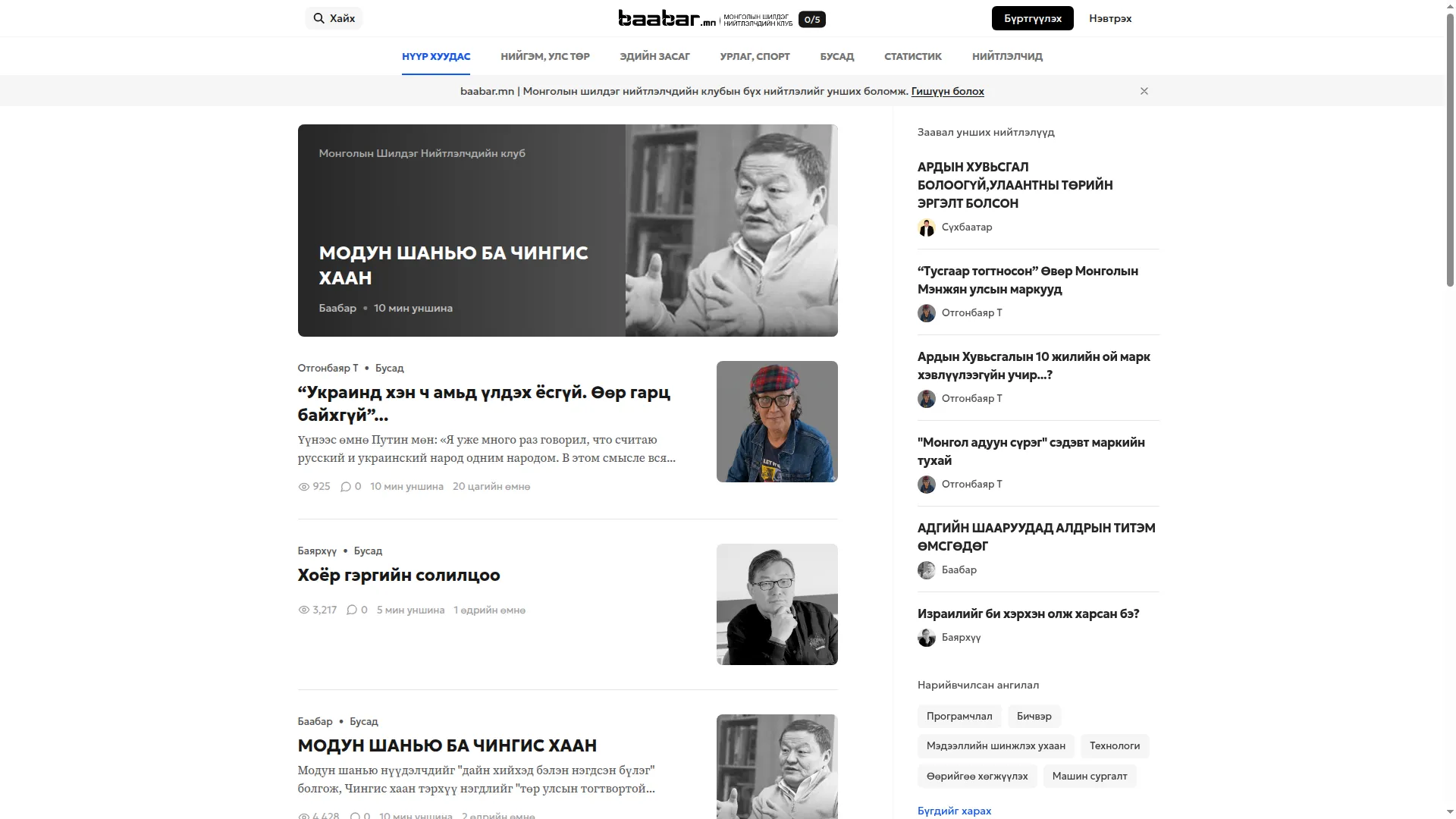The width and height of the screenshot is (1456, 819).
Task: Select Мэдээллийн шинжлэх ухаан tag
Action: click(996, 746)
